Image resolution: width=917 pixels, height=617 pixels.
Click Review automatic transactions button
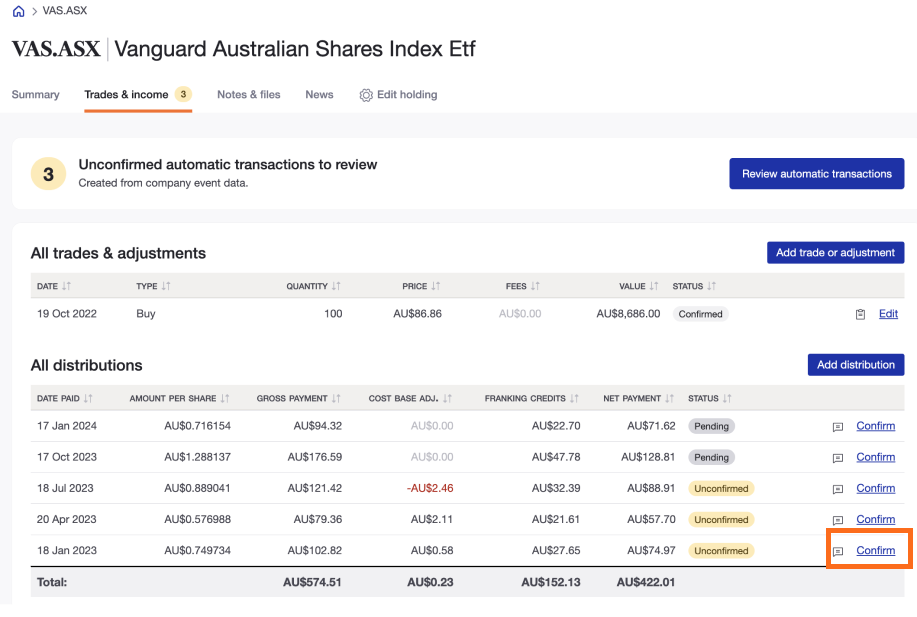pos(816,174)
